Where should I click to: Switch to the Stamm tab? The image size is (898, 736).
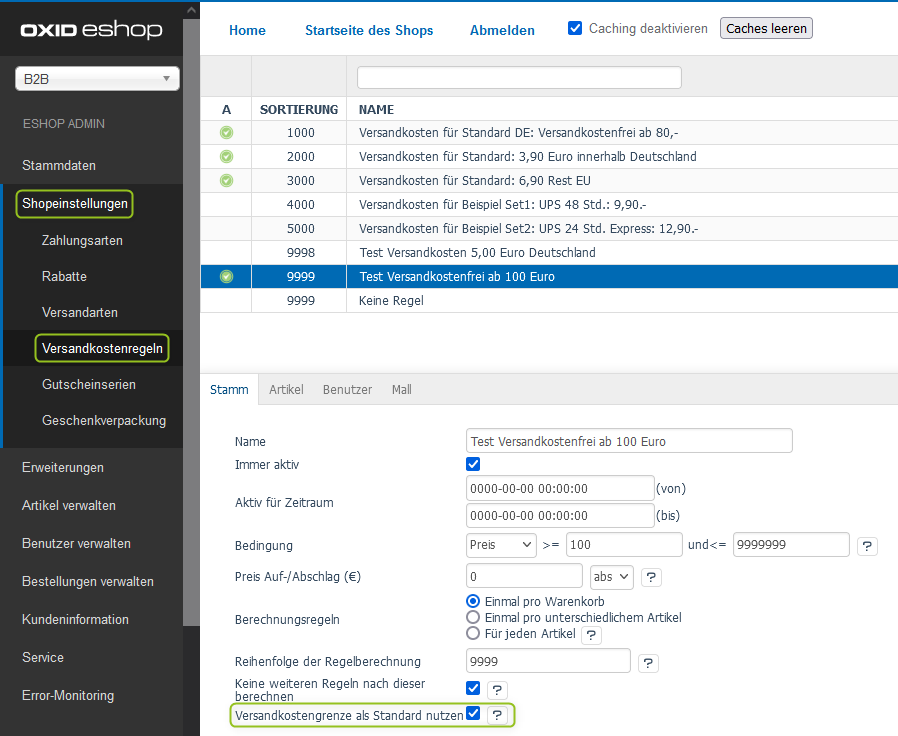pos(229,389)
